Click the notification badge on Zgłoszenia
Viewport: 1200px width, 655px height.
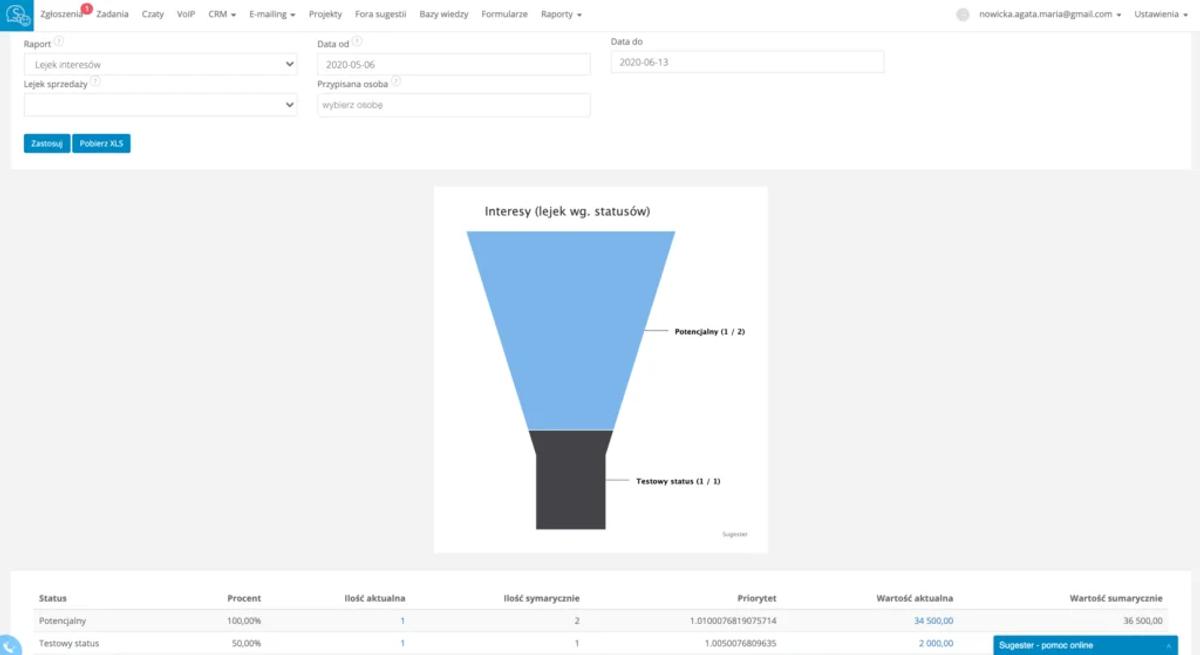point(87,8)
